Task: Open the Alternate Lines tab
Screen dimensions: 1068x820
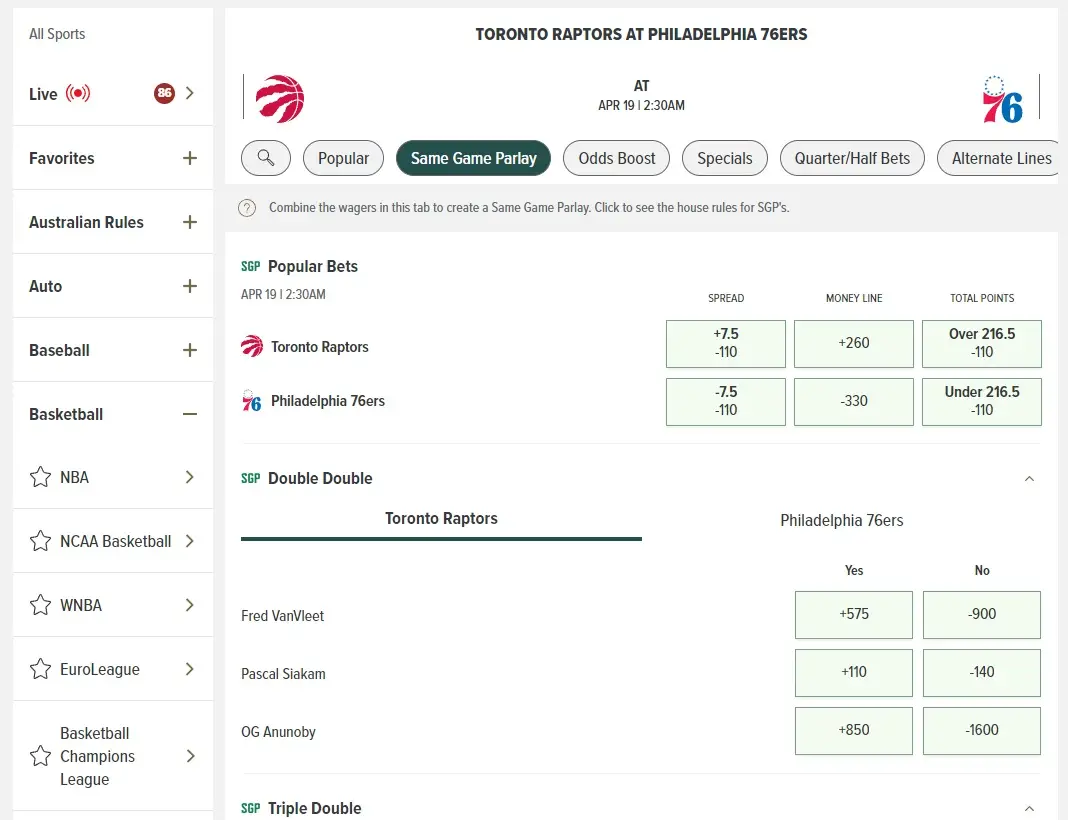Action: (x=998, y=158)
